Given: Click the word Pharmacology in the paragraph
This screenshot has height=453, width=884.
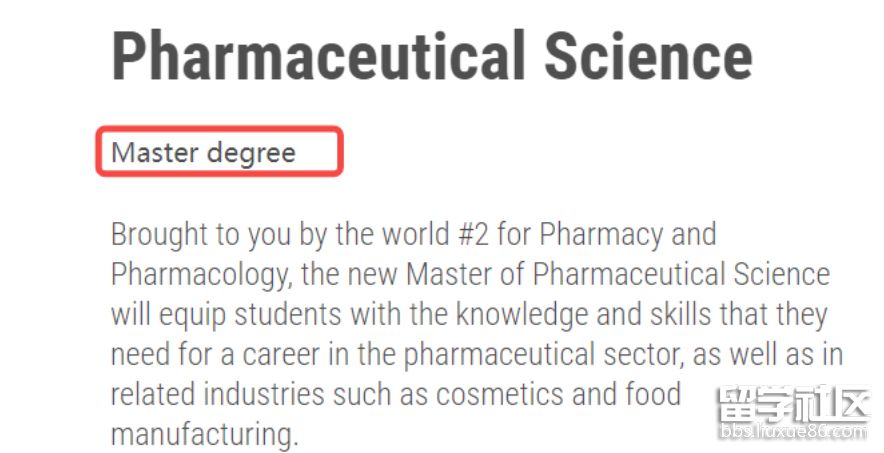Looking at the screenshot, I should [200, 276].
